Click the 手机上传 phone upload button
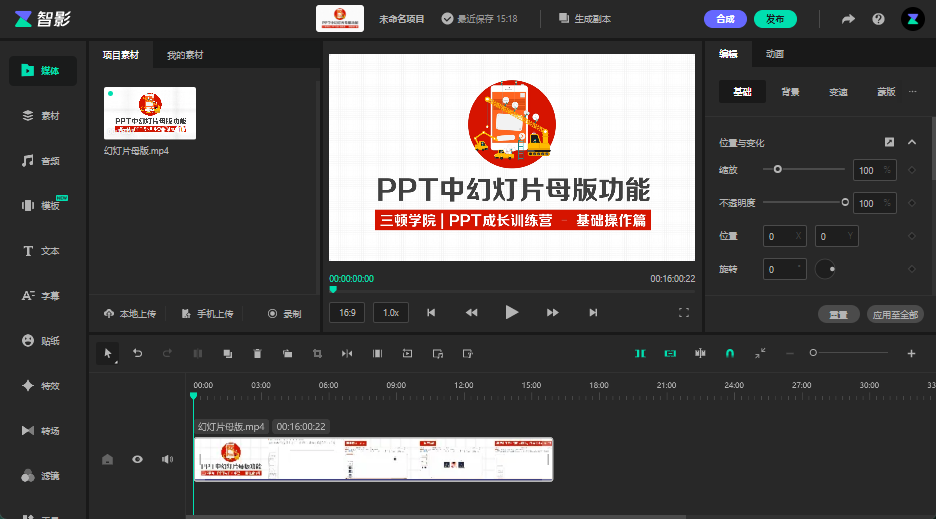The image size is (936, 519). click(208, 314)
